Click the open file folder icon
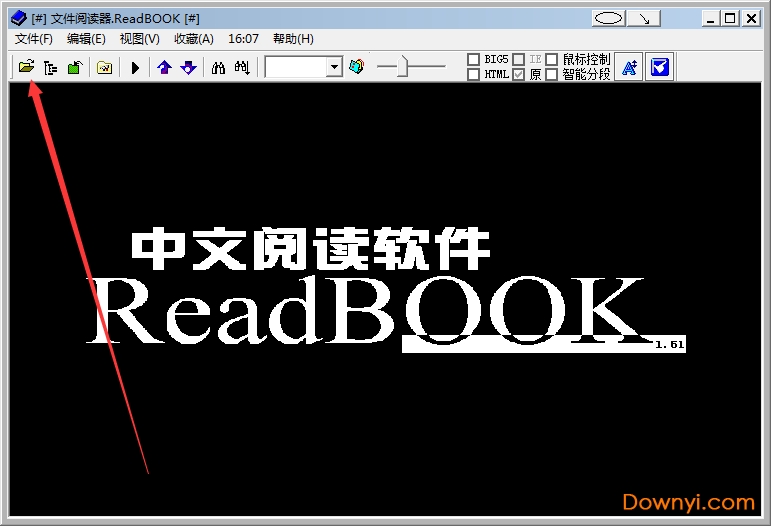Viewport: 771px width, 526px height. pyautogui.click(x=26, y=67)
